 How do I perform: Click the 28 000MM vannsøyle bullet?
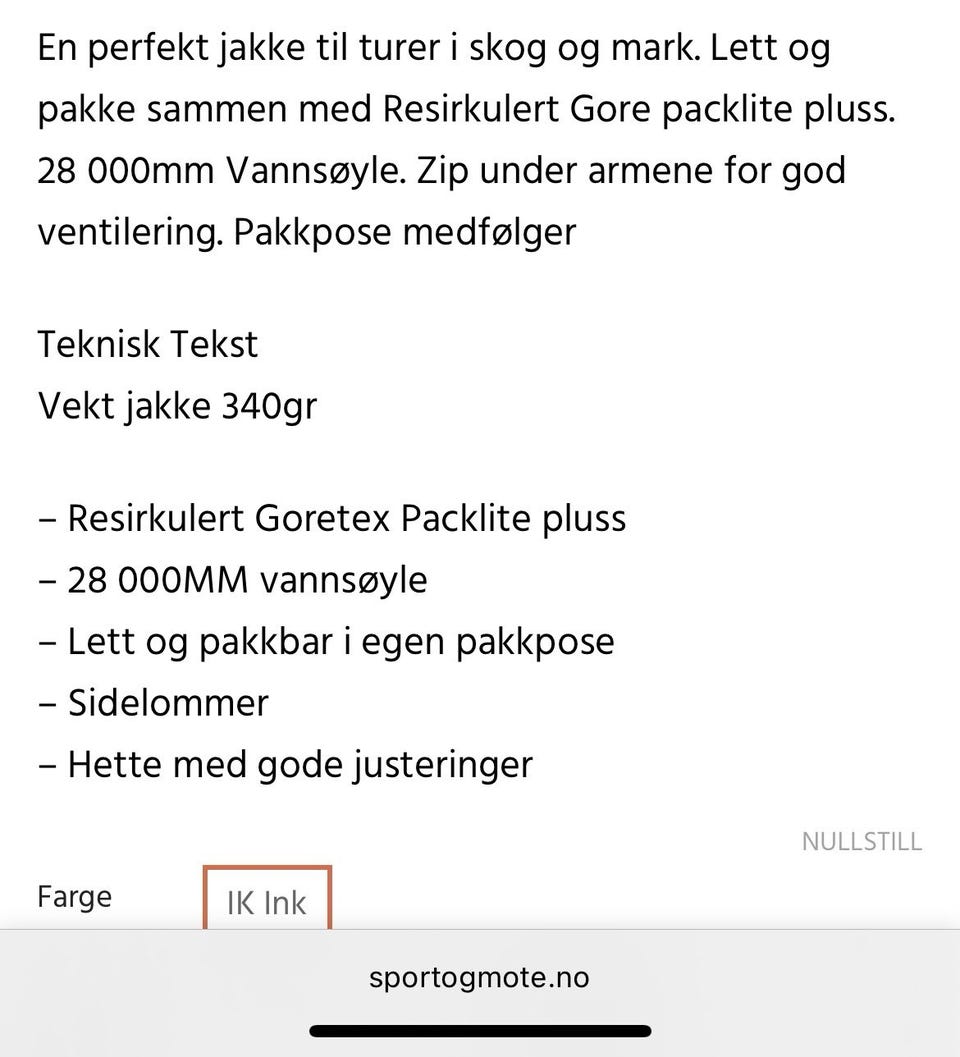[x=246, y=580]
